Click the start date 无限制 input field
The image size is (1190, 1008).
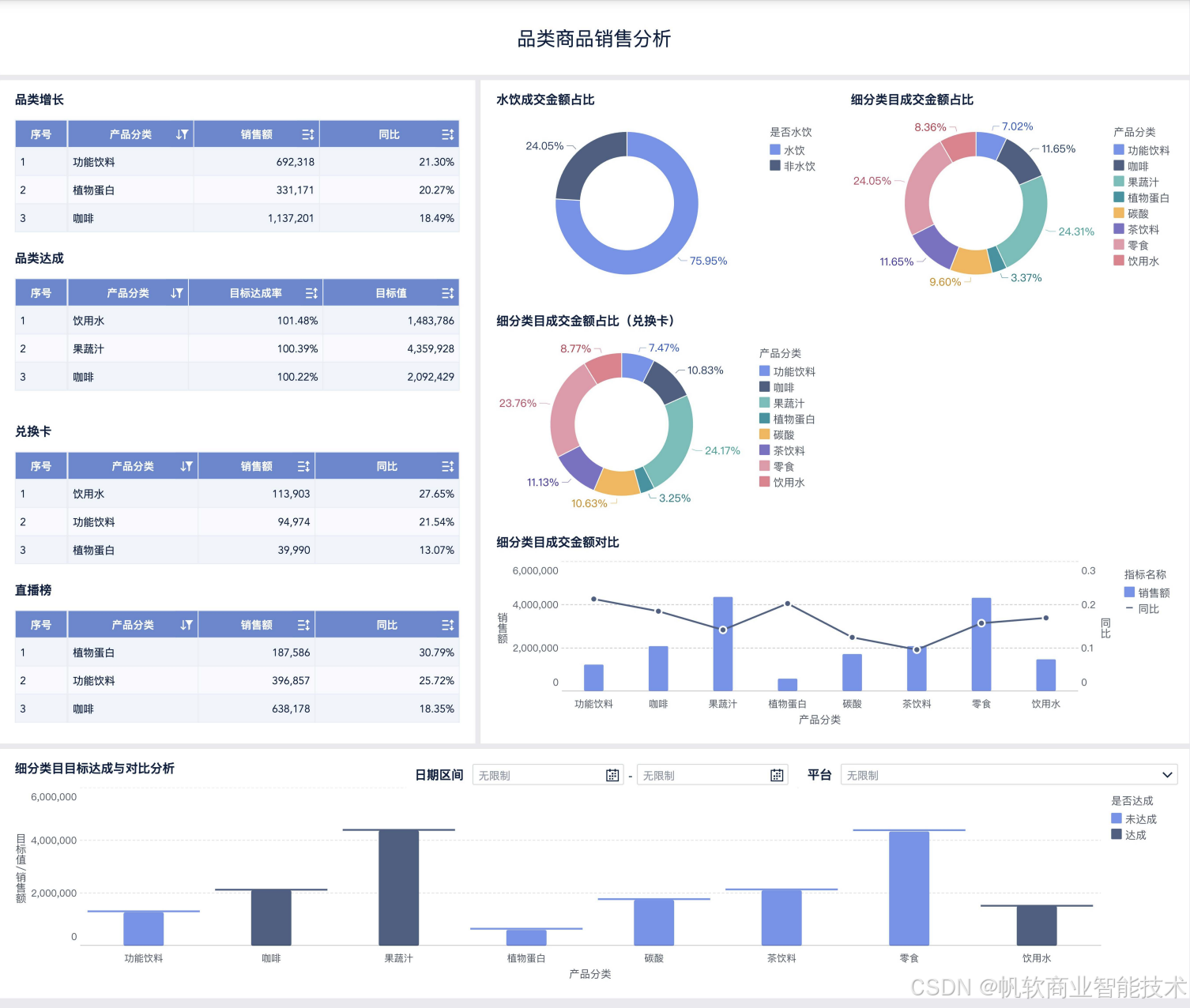pyautogui.click(x=548, y=775)
